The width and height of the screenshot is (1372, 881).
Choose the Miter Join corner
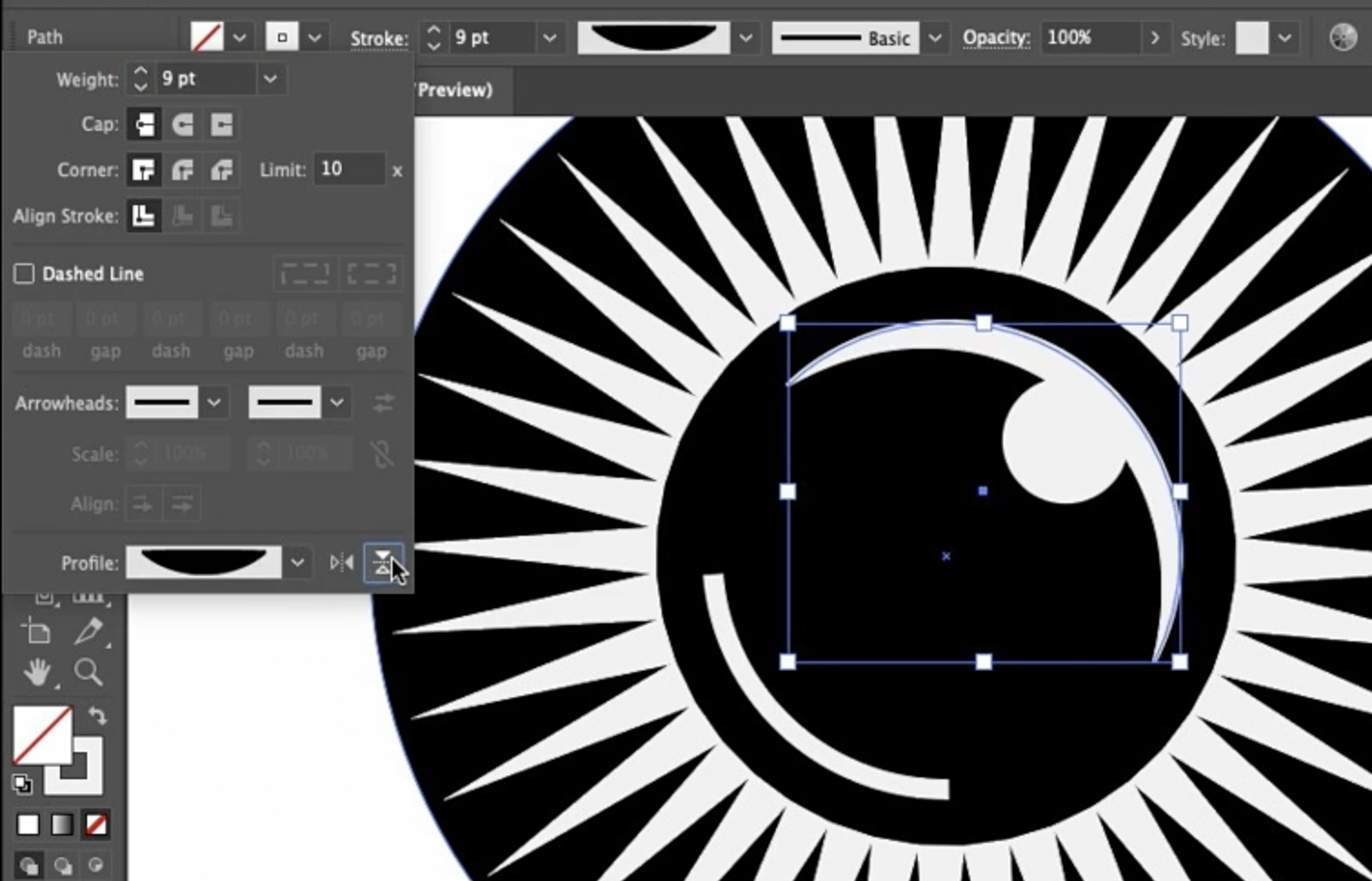tap(144, 170)
